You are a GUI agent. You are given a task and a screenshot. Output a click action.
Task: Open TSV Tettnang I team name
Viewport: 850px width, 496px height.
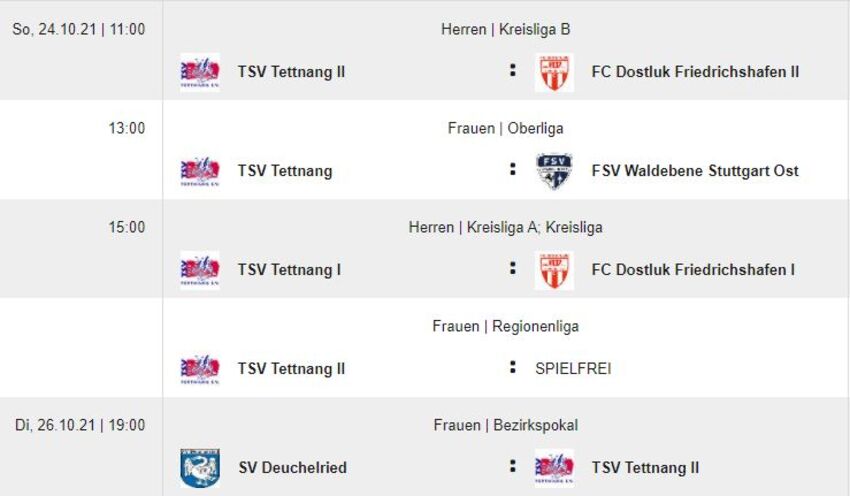pyautogui.click(x=289, y=270)
